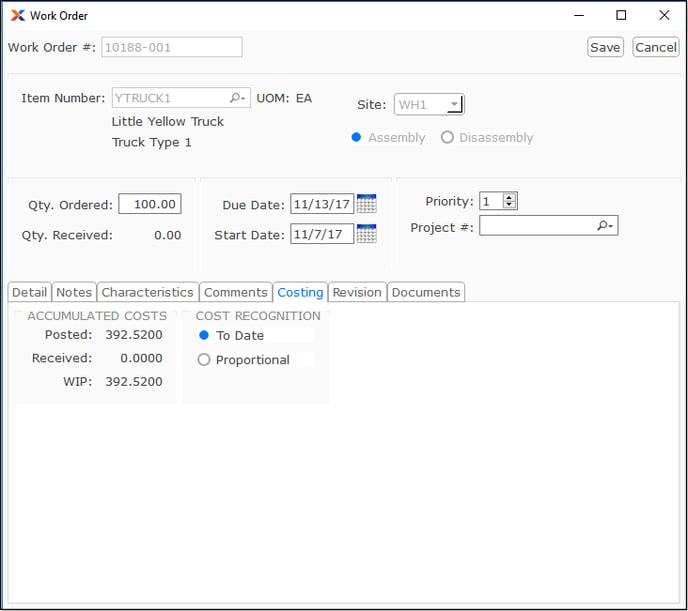Select the To Date cost recognition option
The height and width of the screenshot is (611, 688).
[204, 336]
